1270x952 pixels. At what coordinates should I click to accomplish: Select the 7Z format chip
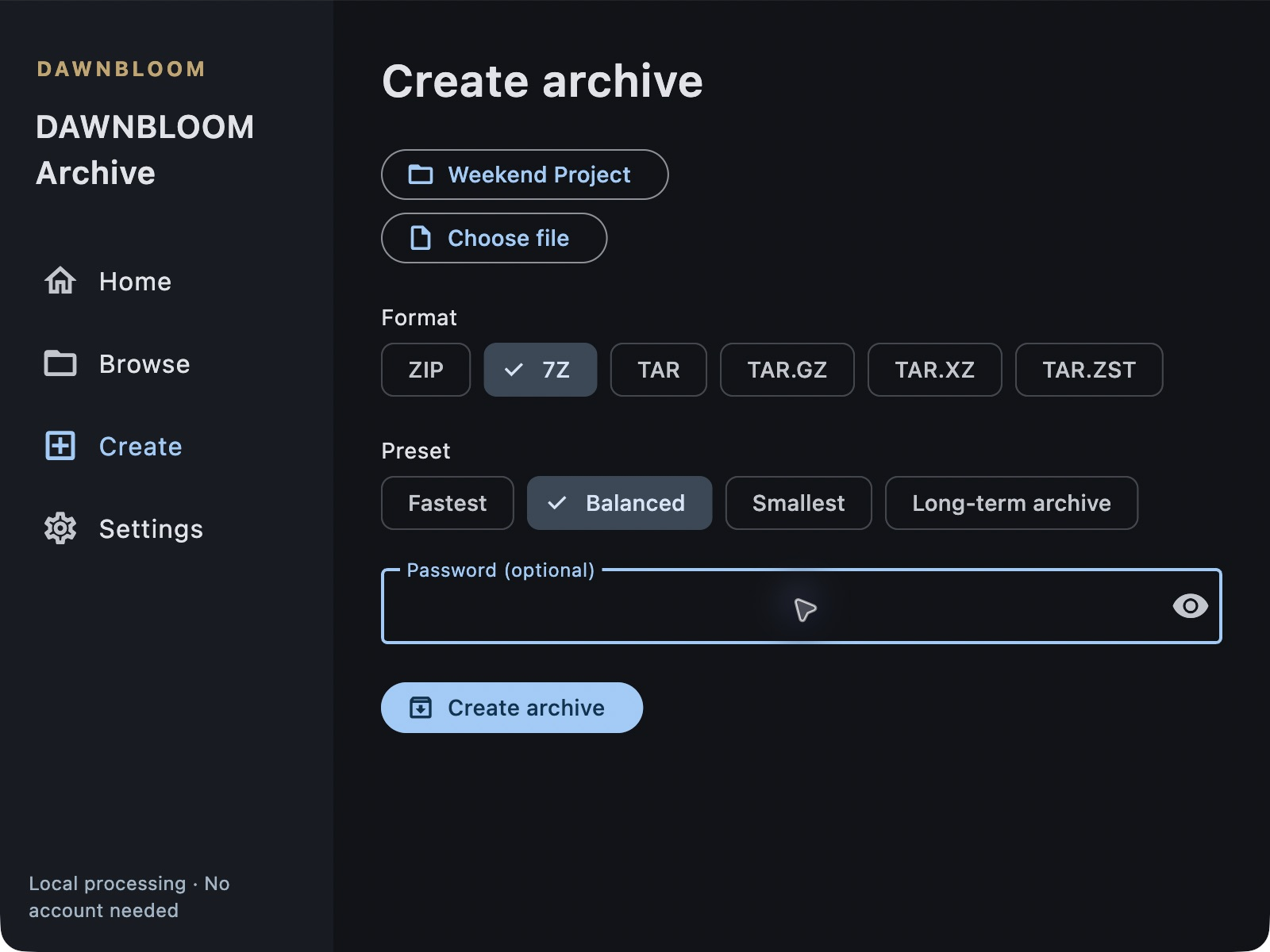(x=541, y=370)
